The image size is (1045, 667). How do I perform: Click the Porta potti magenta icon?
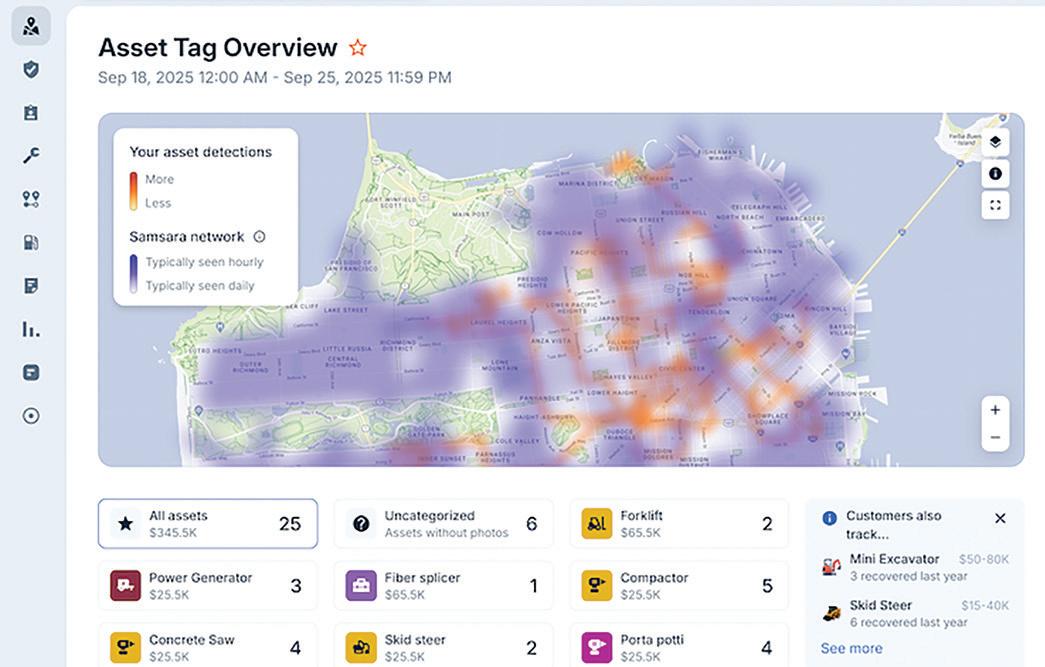[596, 647]
